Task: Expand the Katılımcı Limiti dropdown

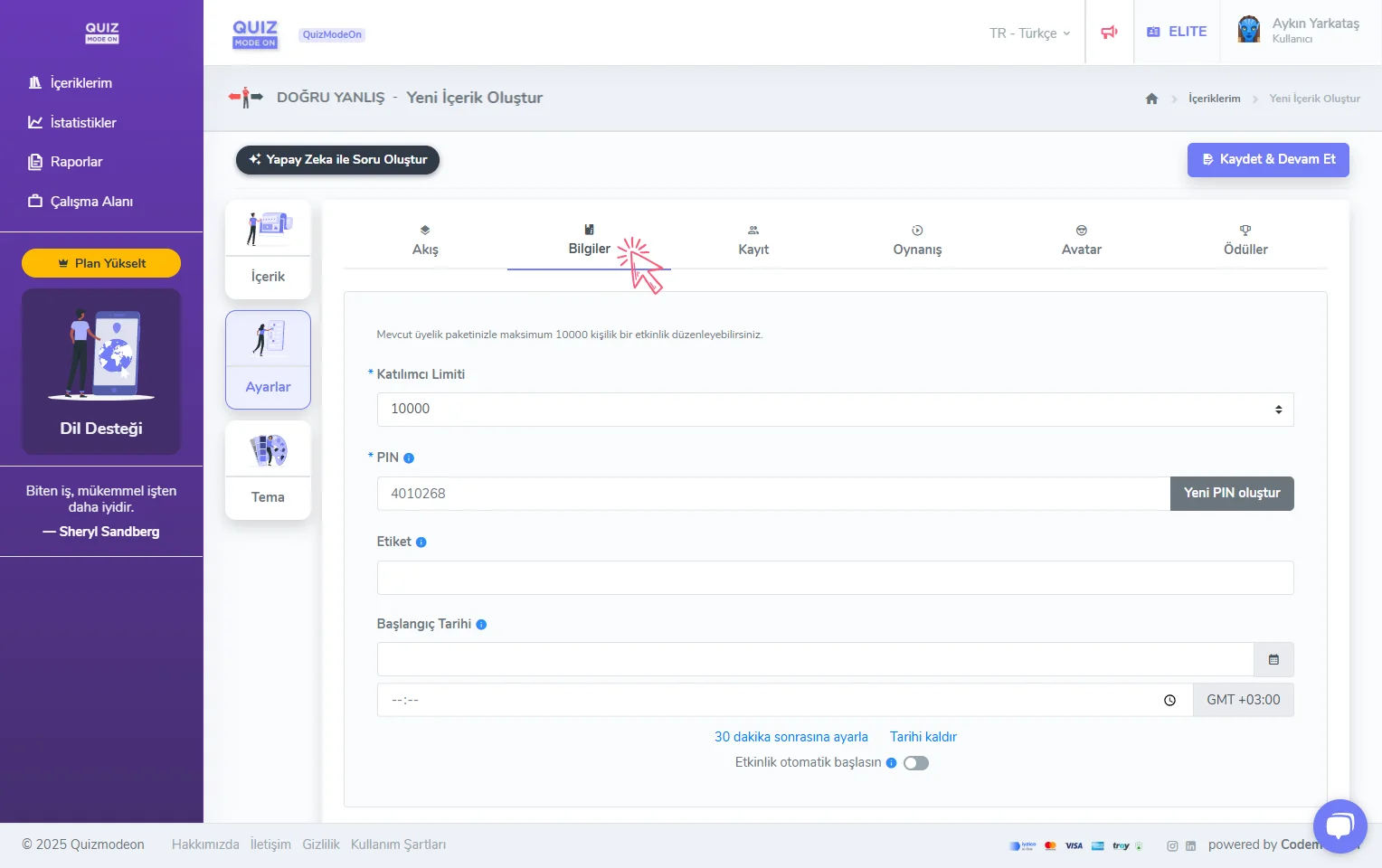Action: click(834, 410)
